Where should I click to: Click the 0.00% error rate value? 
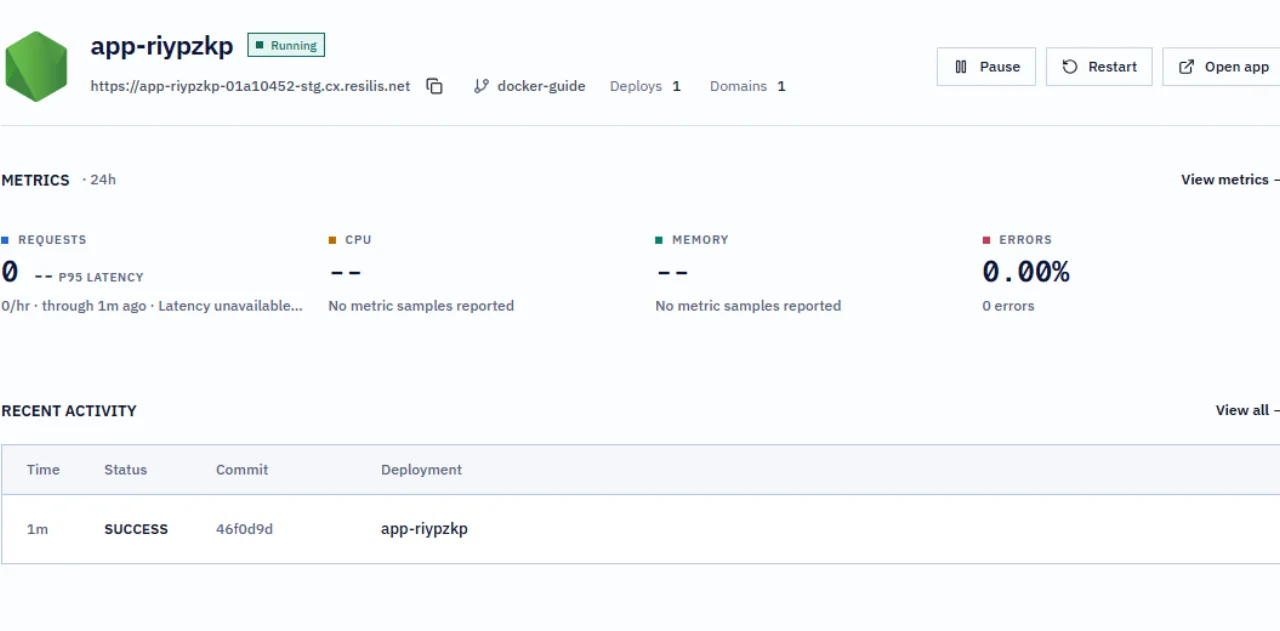(x=1026, y=271)
